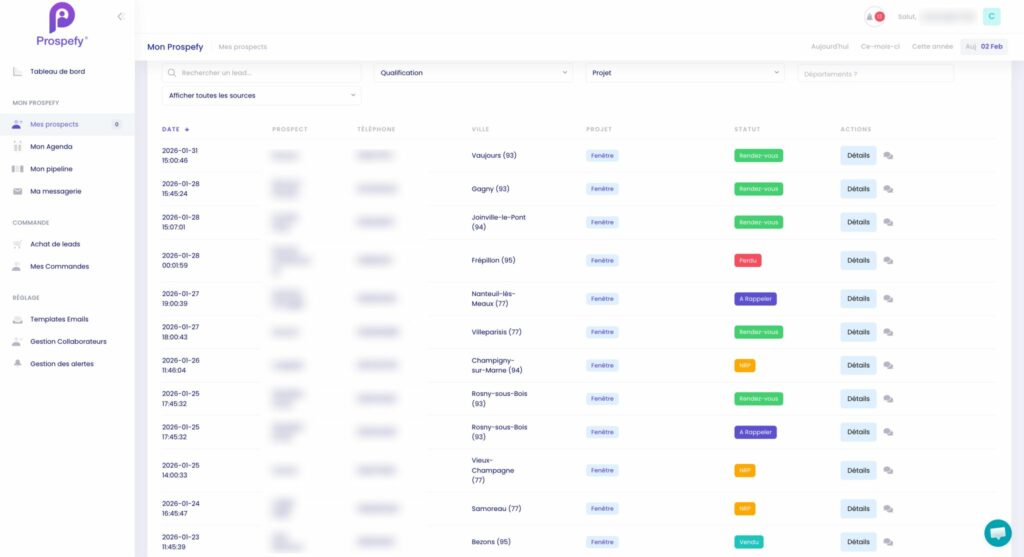Viewport: 1024px width, 557px height.
Task: Go to Mon Agenda in sidebar
Action: tap(51, 147)
